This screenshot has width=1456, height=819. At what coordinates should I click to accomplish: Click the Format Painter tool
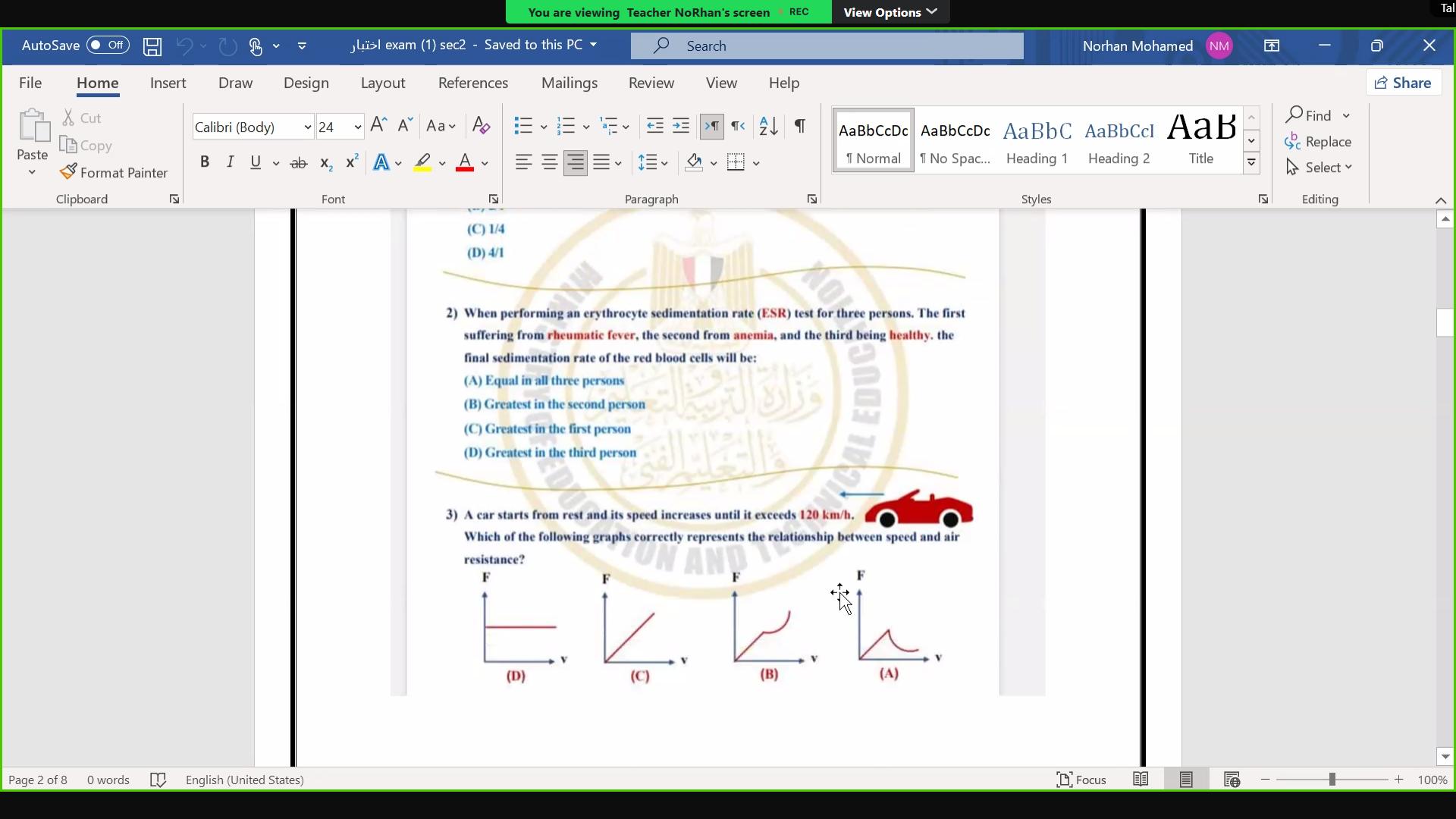115,173
